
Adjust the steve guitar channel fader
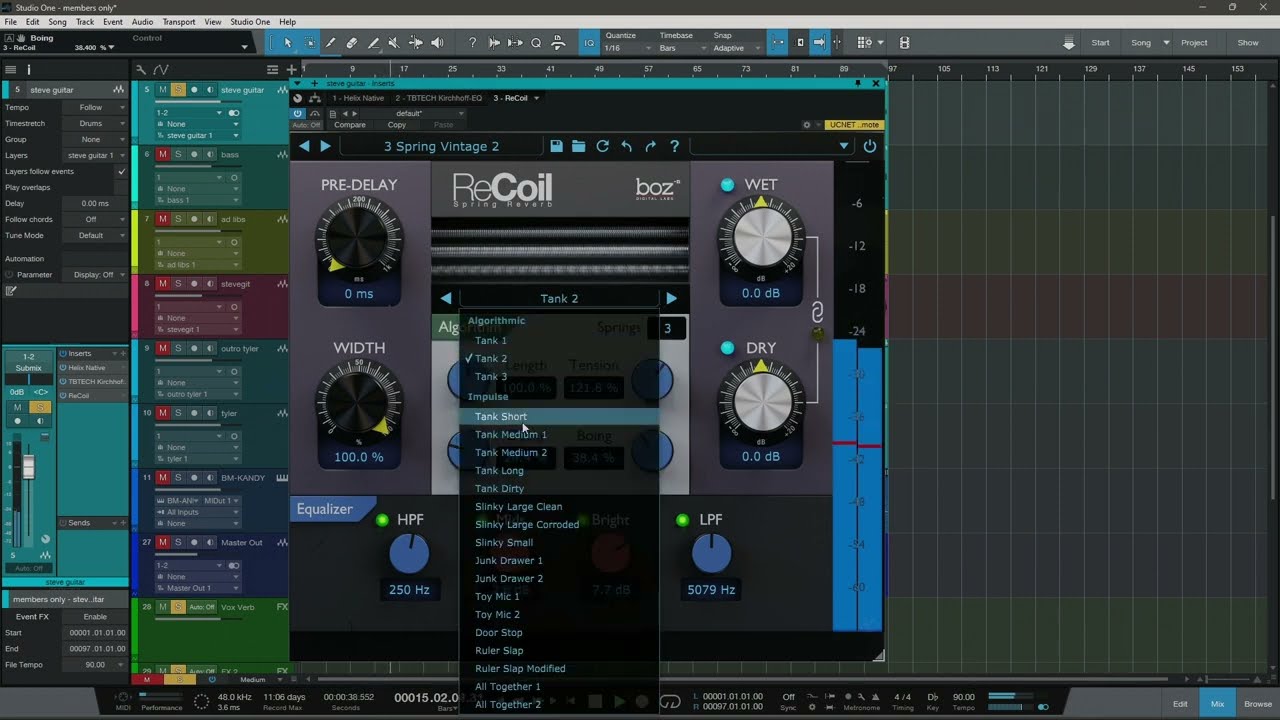pyautogui.click(x=28, y=467)
